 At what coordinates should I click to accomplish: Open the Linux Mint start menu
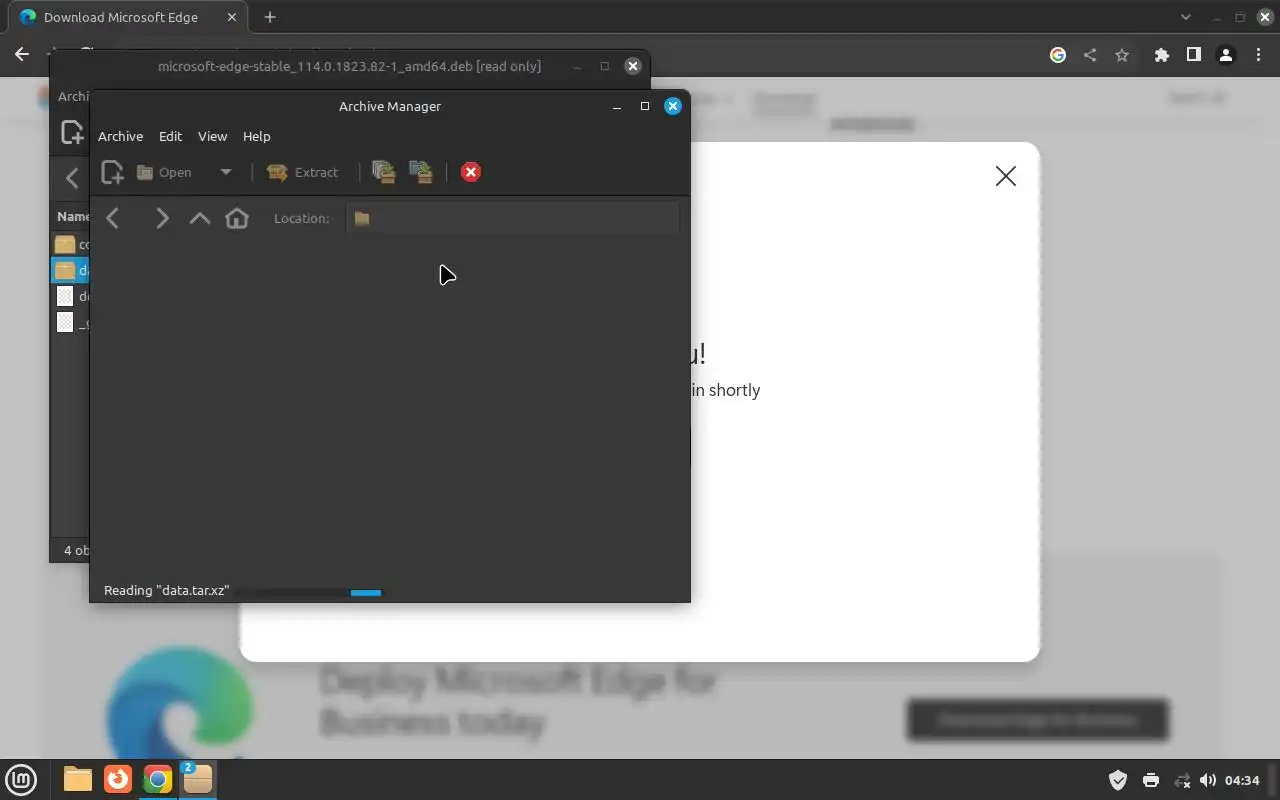pyautogui.click(x=21, y=779)
